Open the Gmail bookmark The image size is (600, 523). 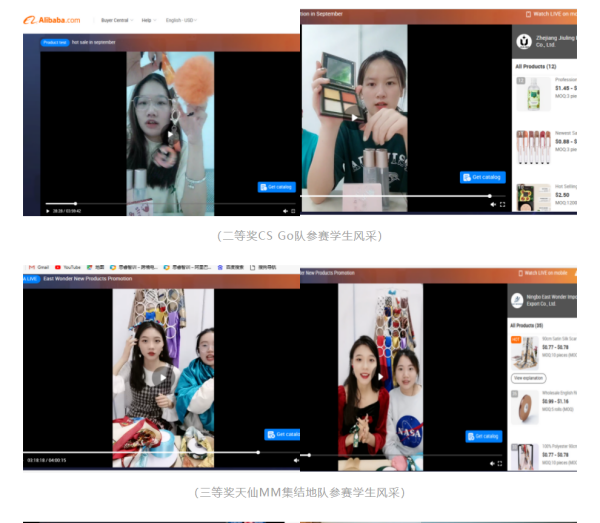tap(39, 267)
